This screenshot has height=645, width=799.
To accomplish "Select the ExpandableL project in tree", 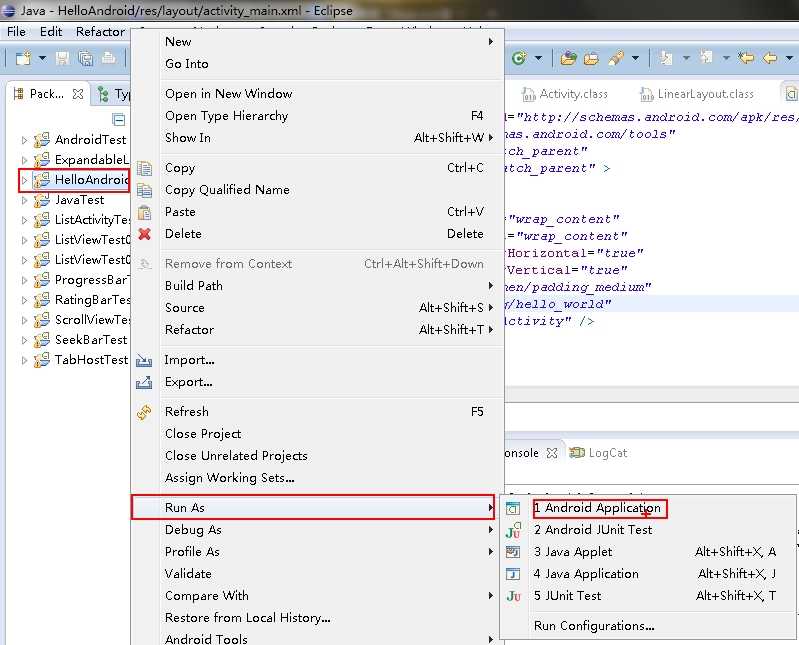I will coord(83,160).
